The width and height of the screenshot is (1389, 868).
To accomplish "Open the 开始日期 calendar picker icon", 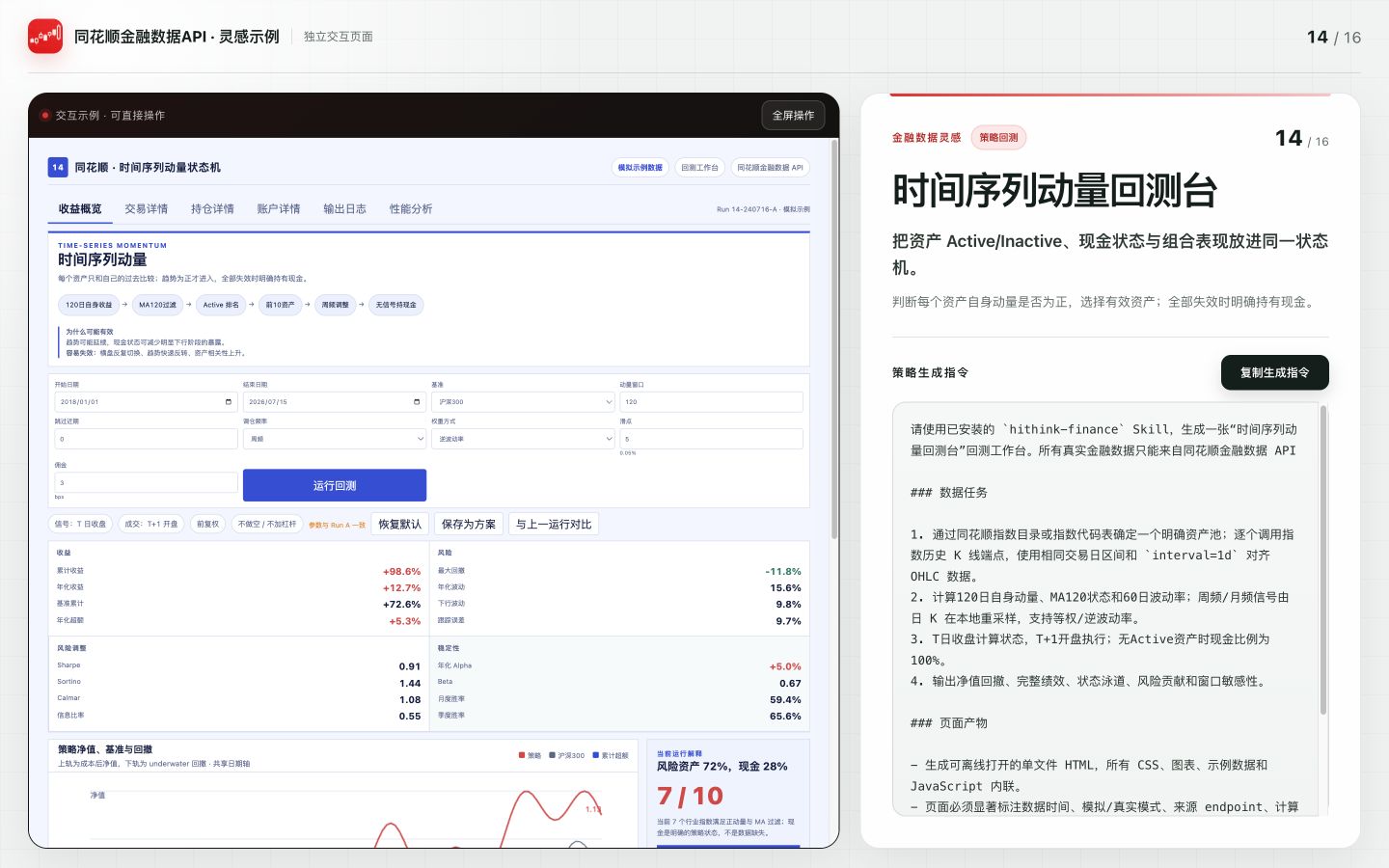I will [x=229, y=402].
